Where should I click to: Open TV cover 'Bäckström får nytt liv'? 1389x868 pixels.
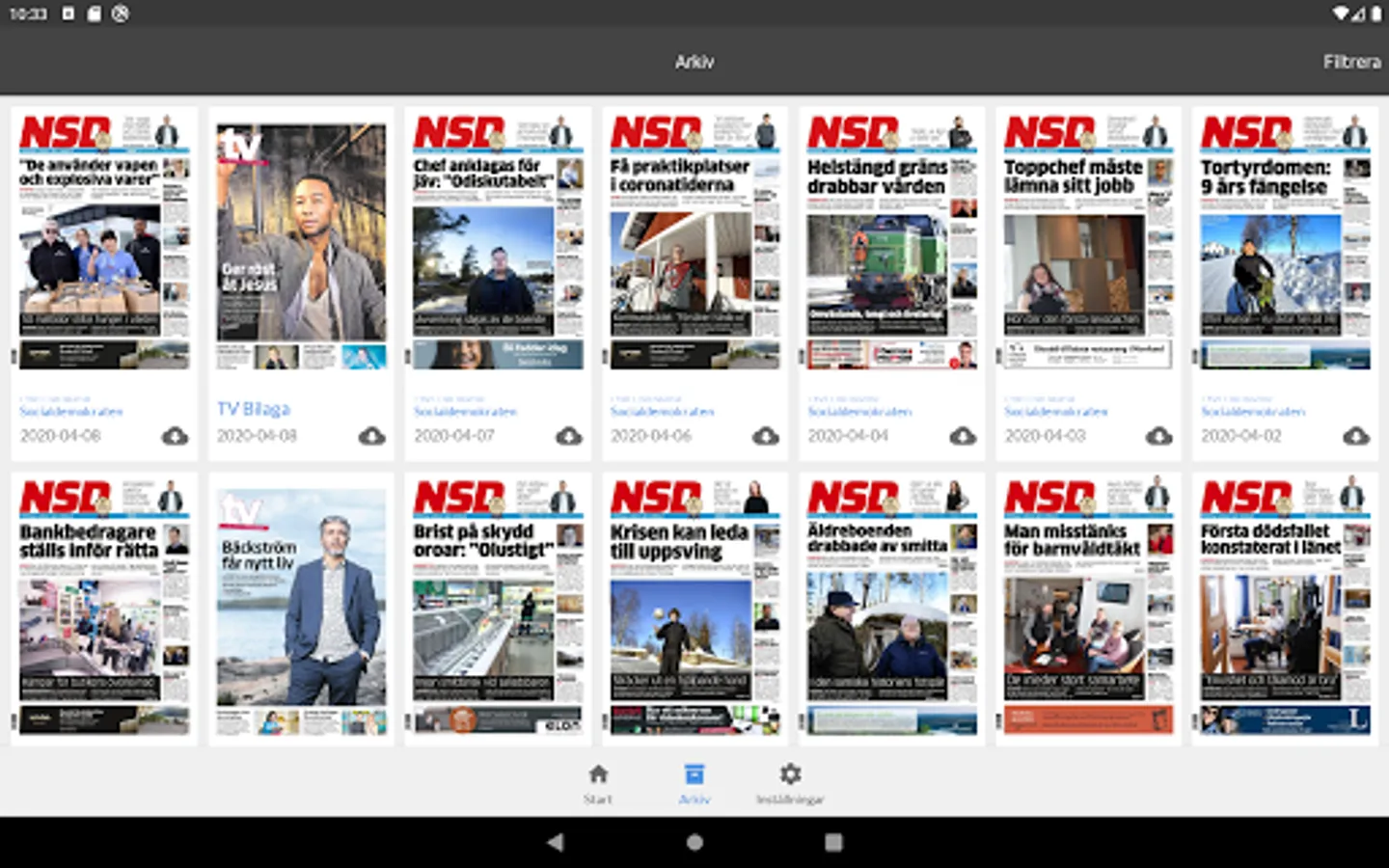301,611
